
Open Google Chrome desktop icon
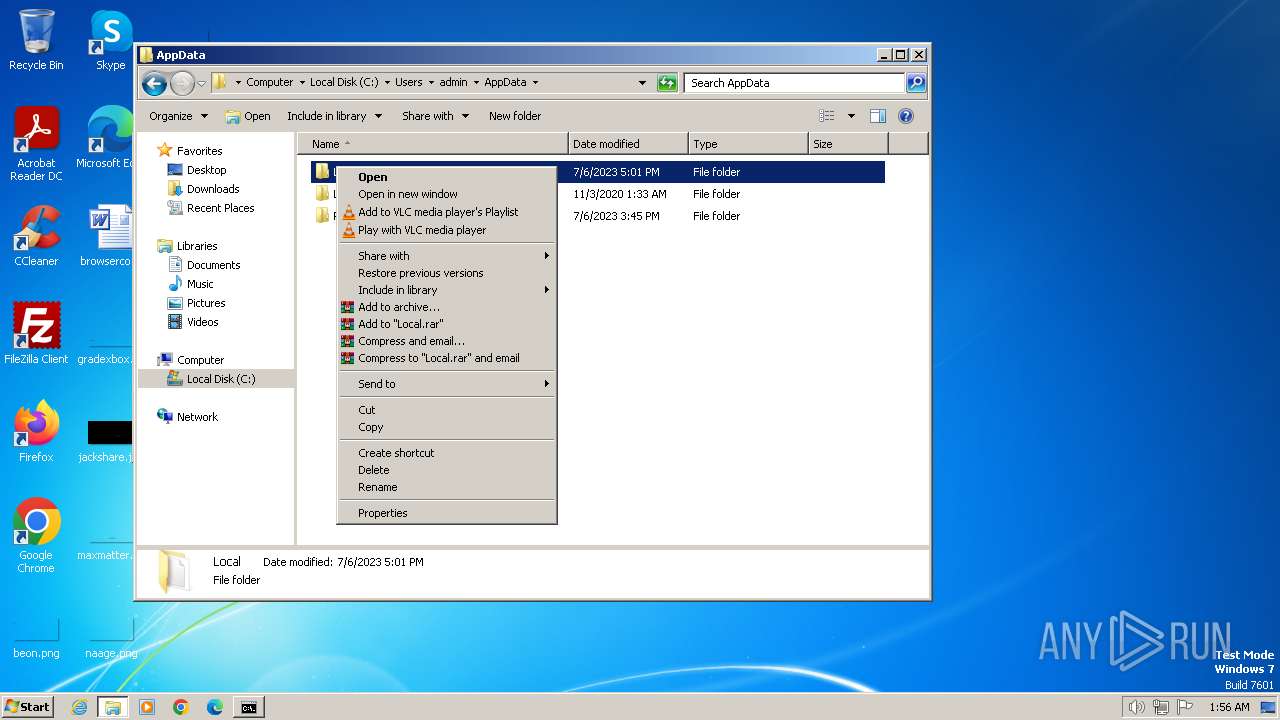pos(36,535)
